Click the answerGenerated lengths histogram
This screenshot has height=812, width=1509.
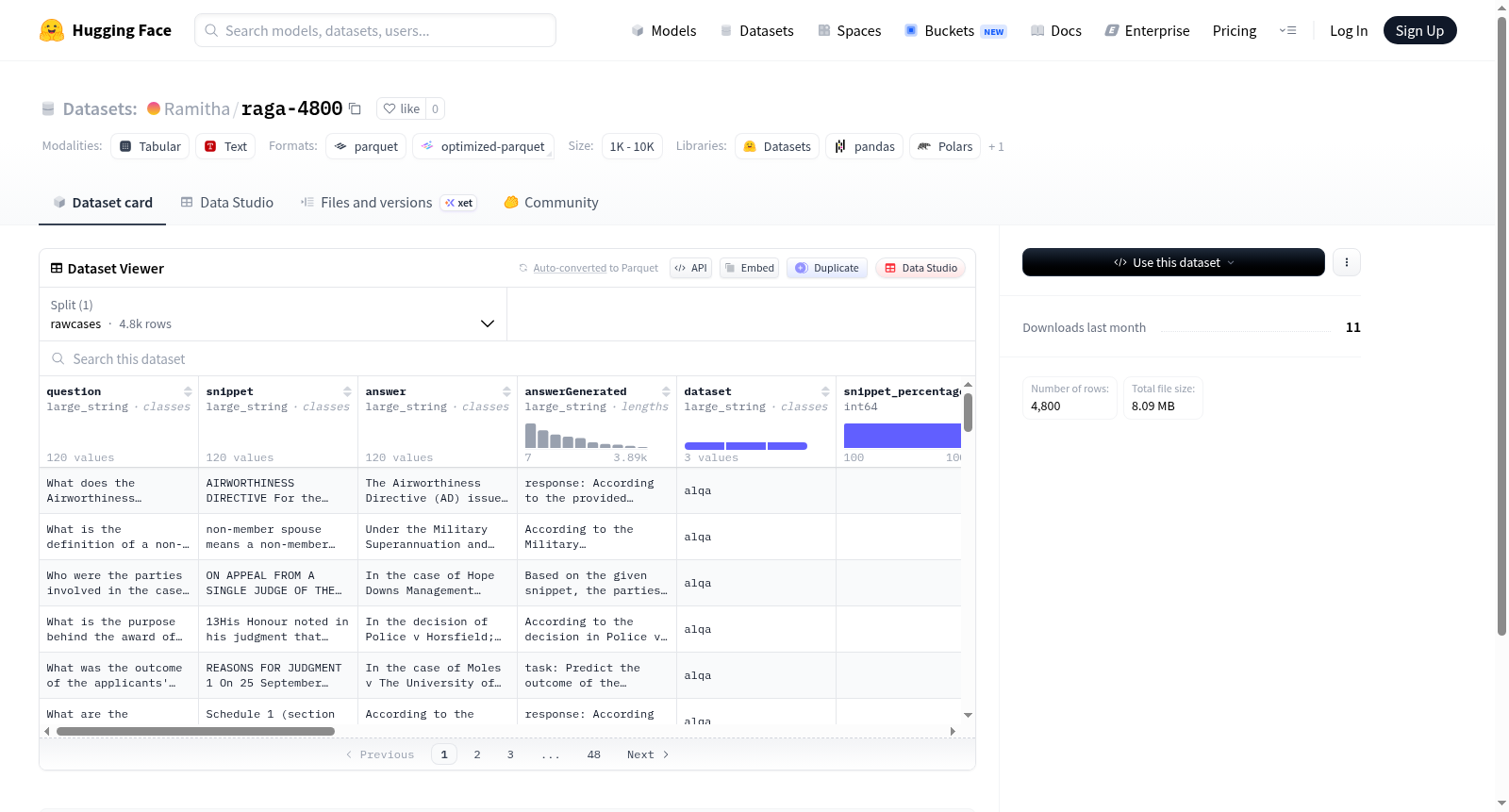[587, 435]
